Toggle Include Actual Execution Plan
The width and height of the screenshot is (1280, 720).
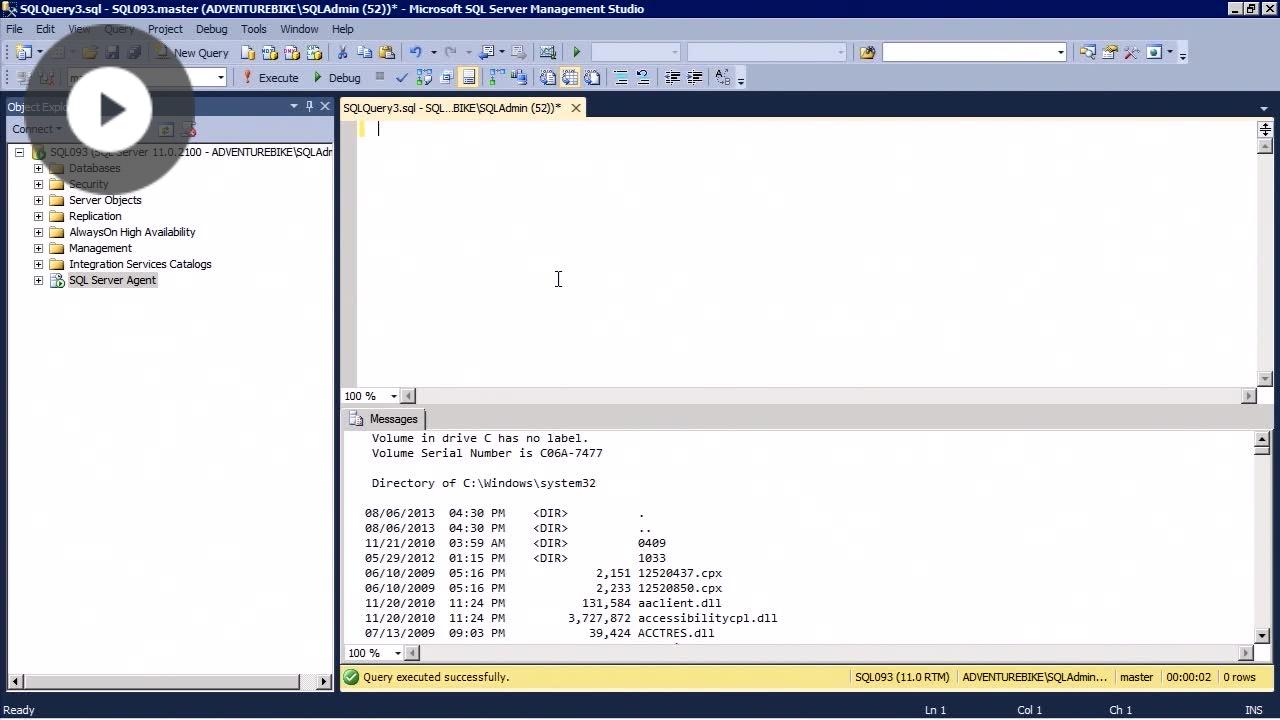497,78
